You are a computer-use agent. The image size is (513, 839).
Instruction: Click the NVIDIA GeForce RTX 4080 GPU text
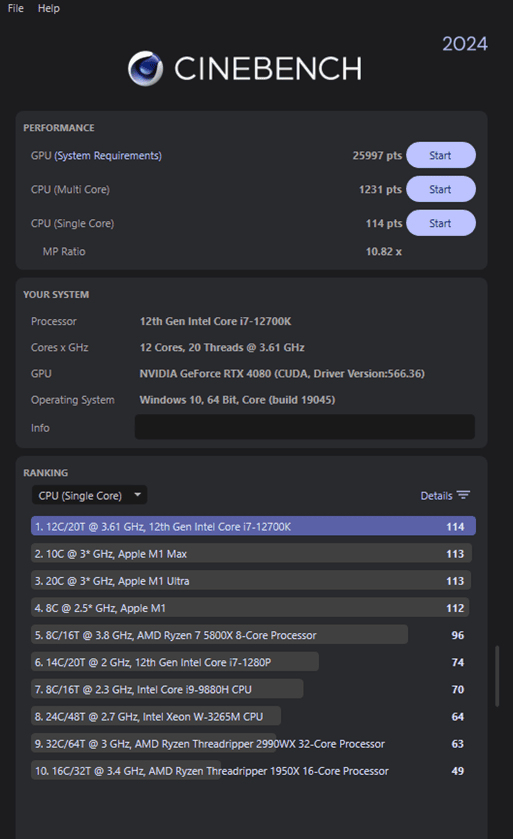click(x=282, y=373)
